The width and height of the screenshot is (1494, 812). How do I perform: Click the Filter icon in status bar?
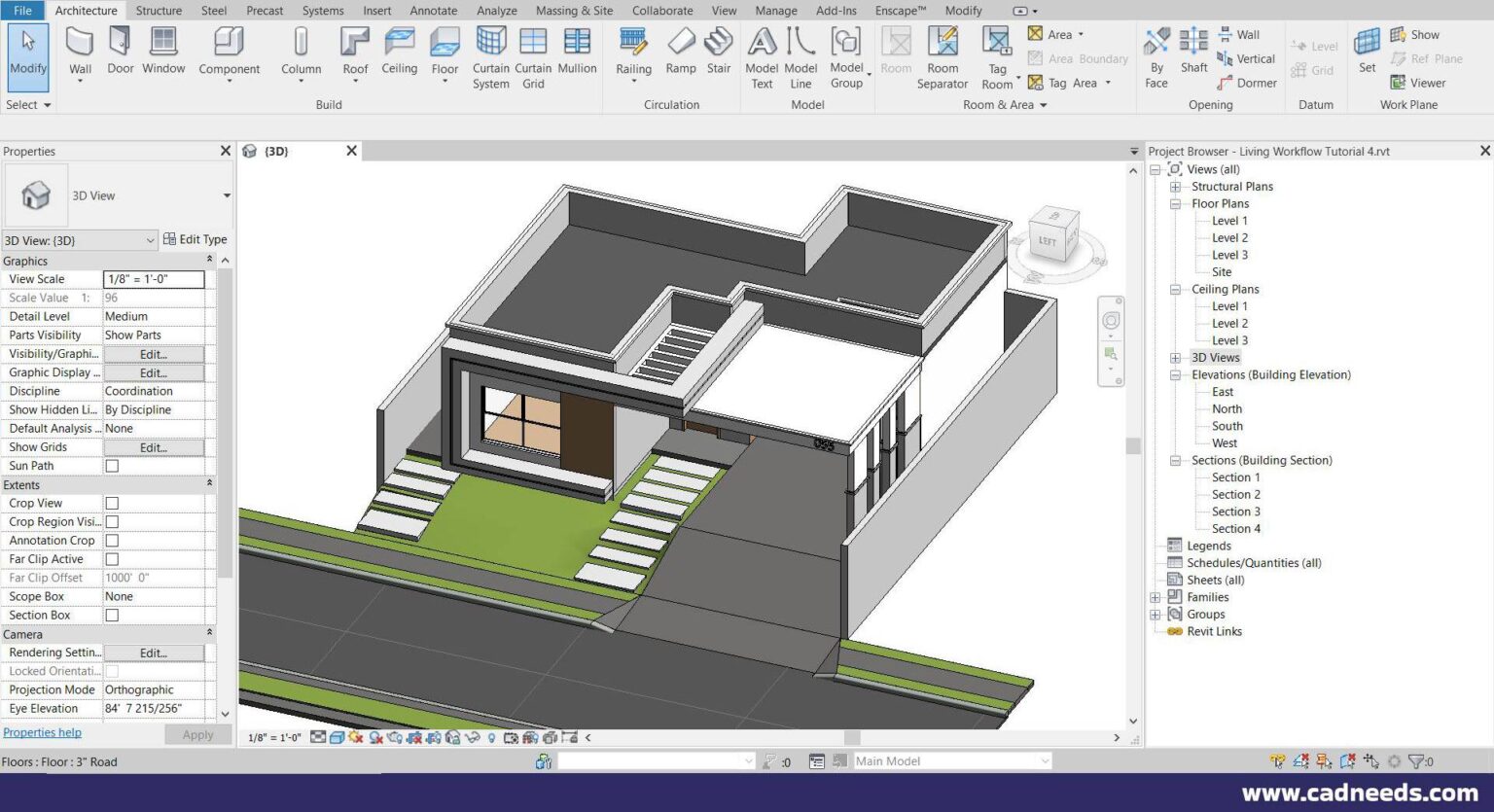1416,761
